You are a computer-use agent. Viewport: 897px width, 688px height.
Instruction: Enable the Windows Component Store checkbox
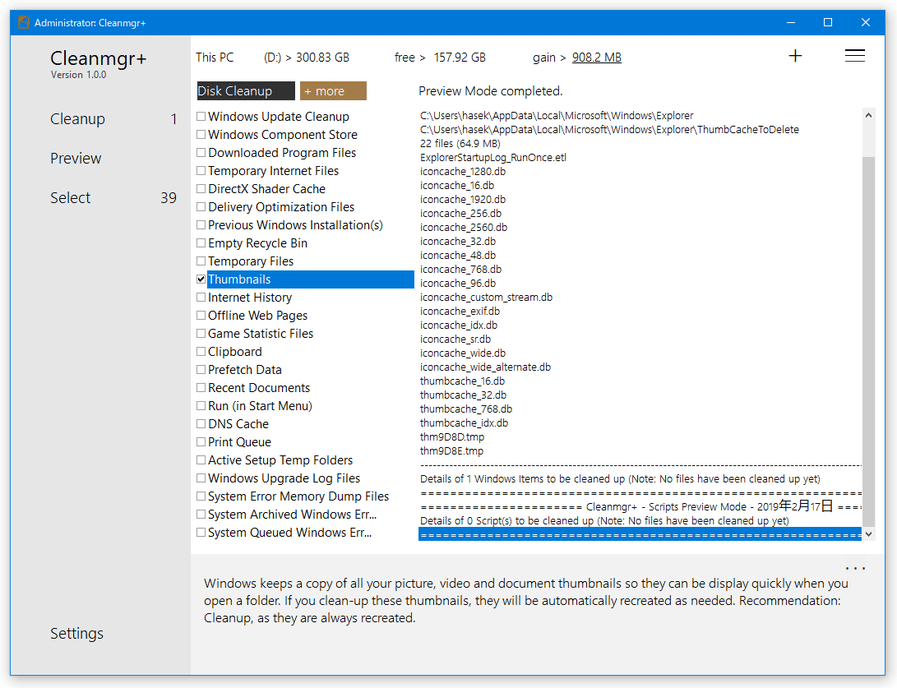coord(201,135)
